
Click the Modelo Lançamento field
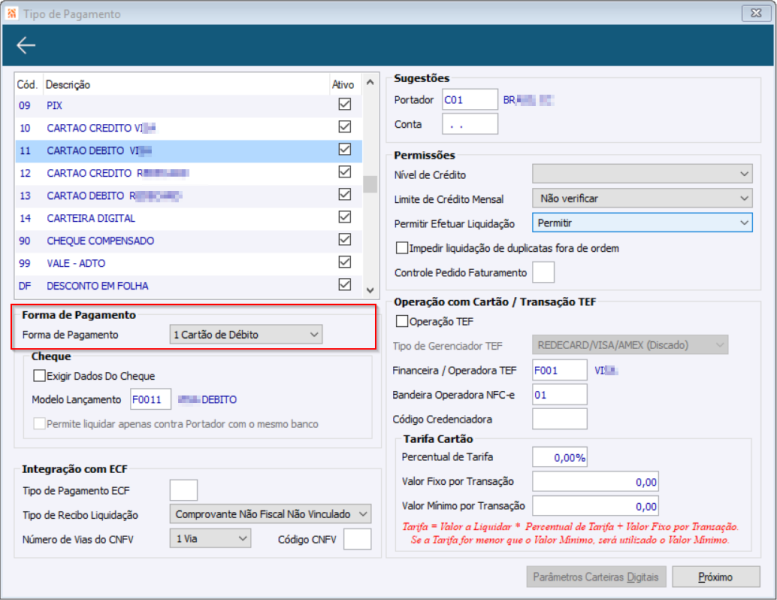(x=151, y=399)
